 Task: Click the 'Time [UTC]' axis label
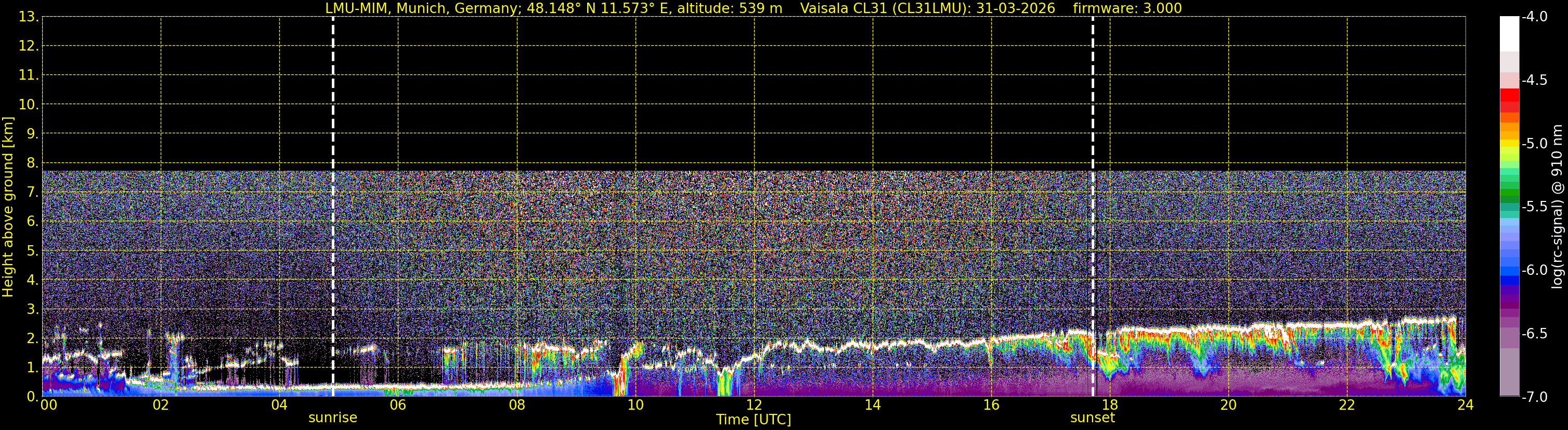(754, 420)
